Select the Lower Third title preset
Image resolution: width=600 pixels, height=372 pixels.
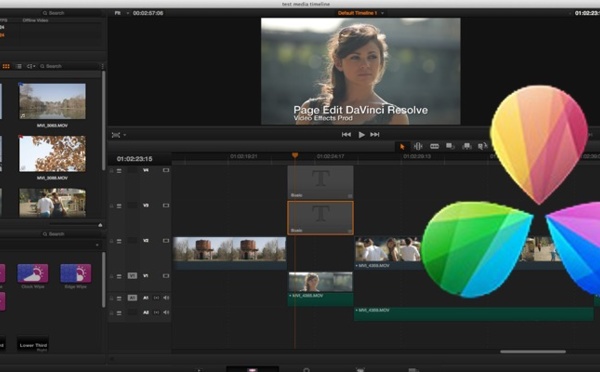tap(33, 344)
